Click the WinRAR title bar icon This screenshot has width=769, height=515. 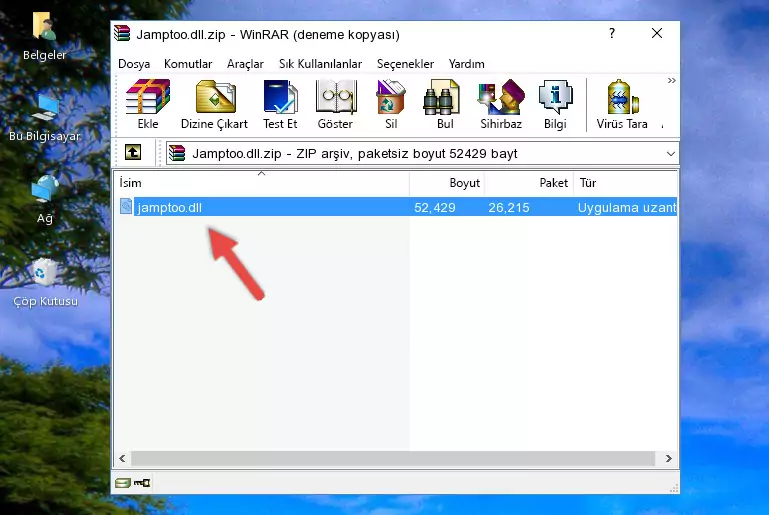[122, 34]
